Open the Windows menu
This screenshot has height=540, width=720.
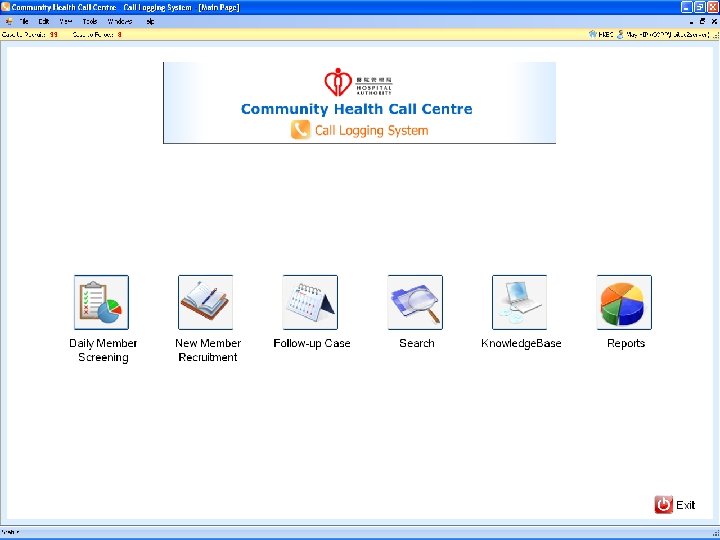tap(120, 21)
